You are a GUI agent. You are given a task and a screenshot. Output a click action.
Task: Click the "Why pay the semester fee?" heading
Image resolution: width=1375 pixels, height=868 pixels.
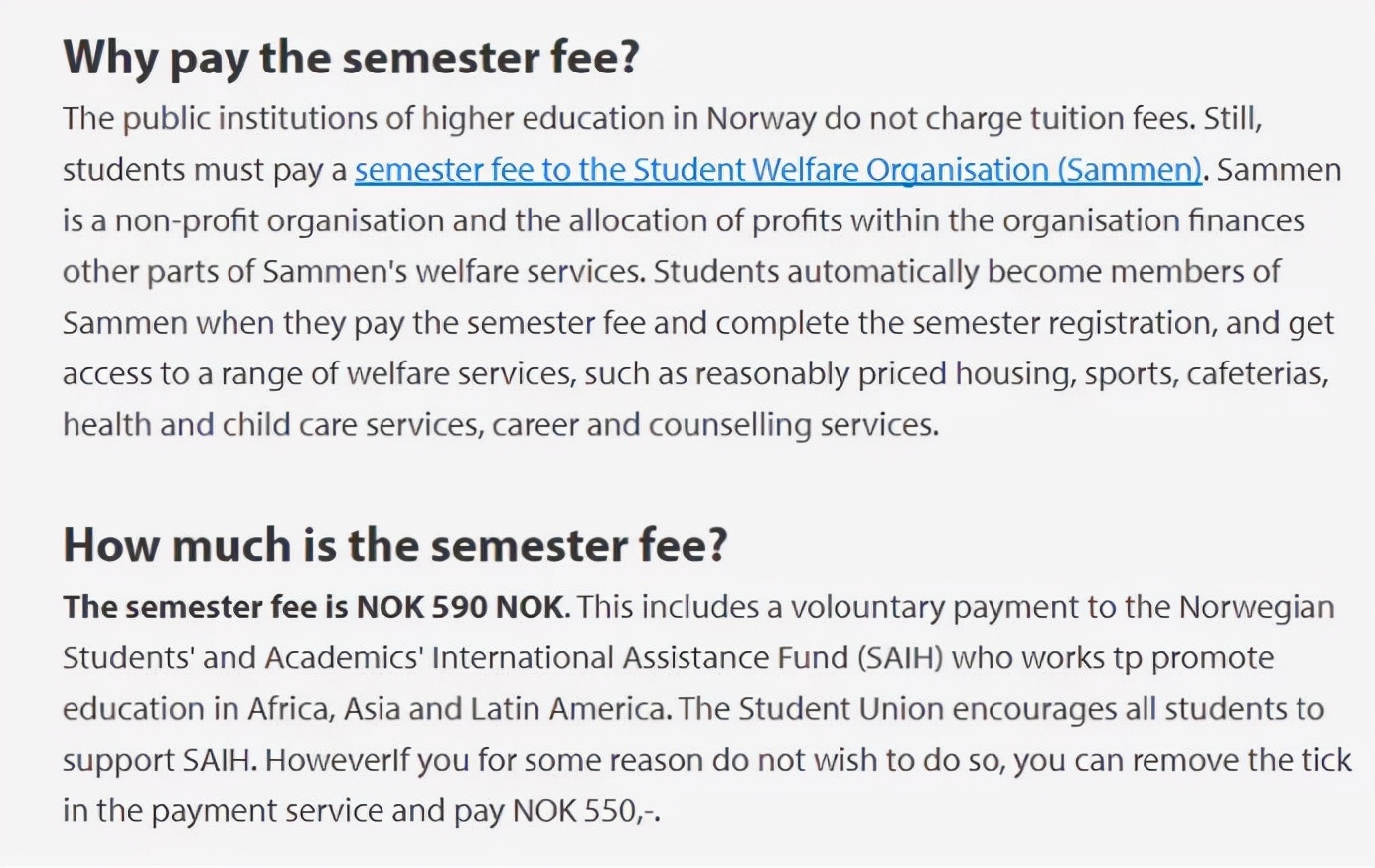(351, 58)
